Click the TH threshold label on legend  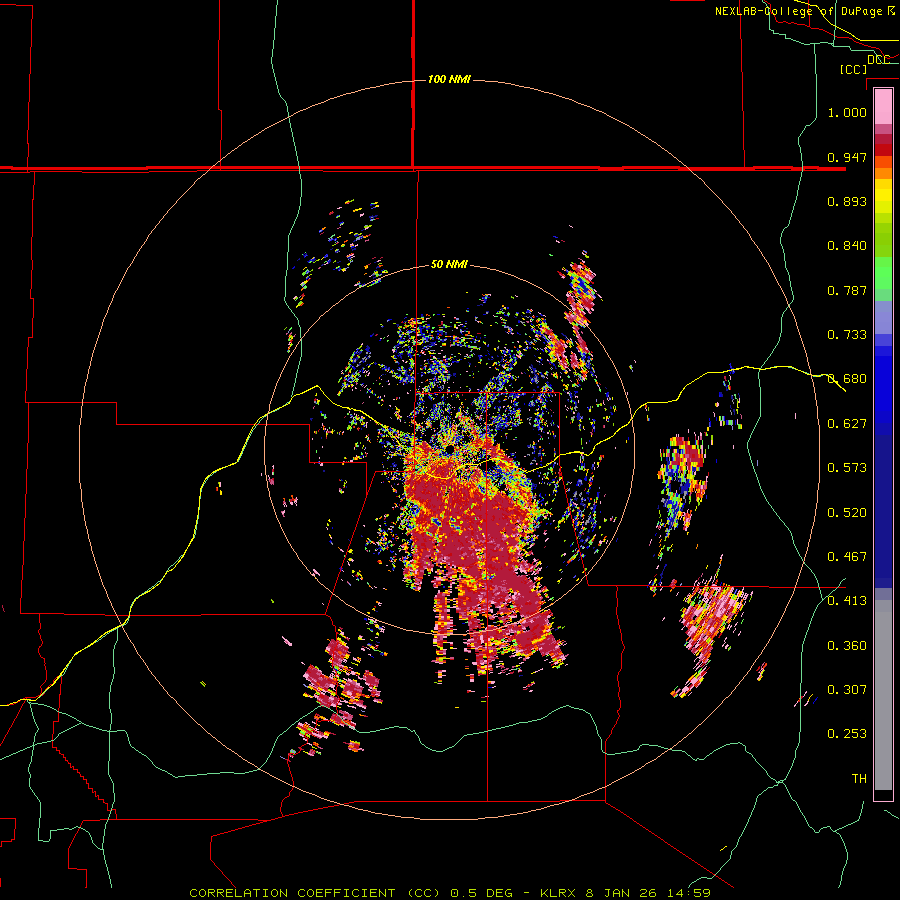coord(859,779)
